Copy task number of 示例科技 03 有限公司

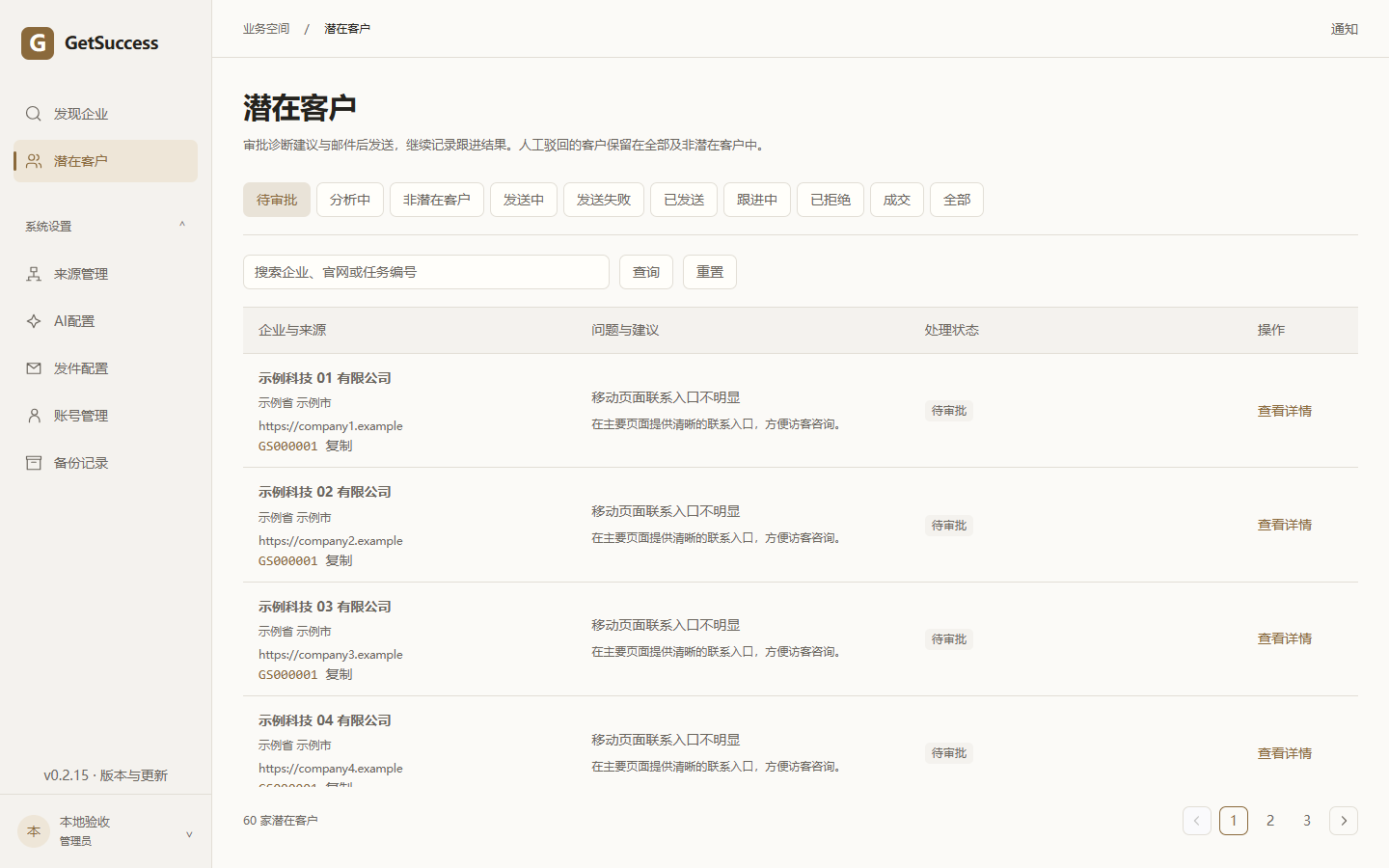pos(339,674)
